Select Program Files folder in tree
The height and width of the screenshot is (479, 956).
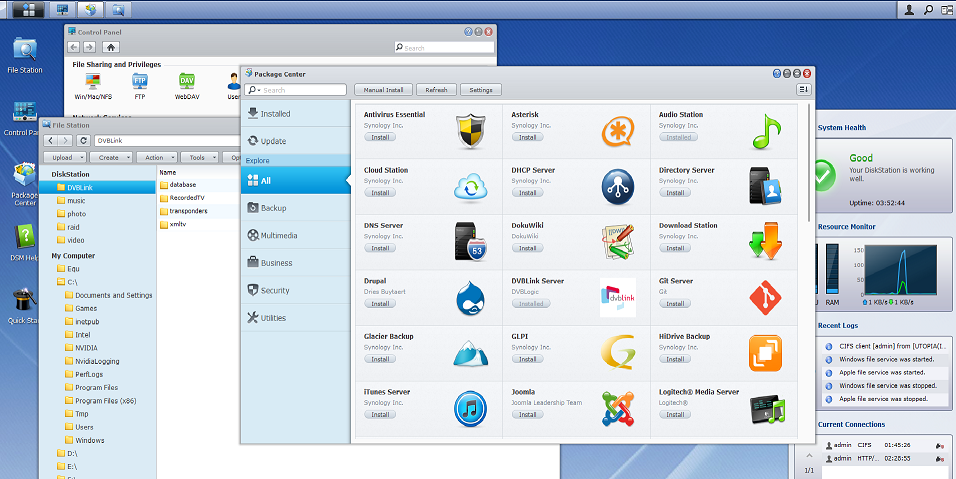point(96,388)
